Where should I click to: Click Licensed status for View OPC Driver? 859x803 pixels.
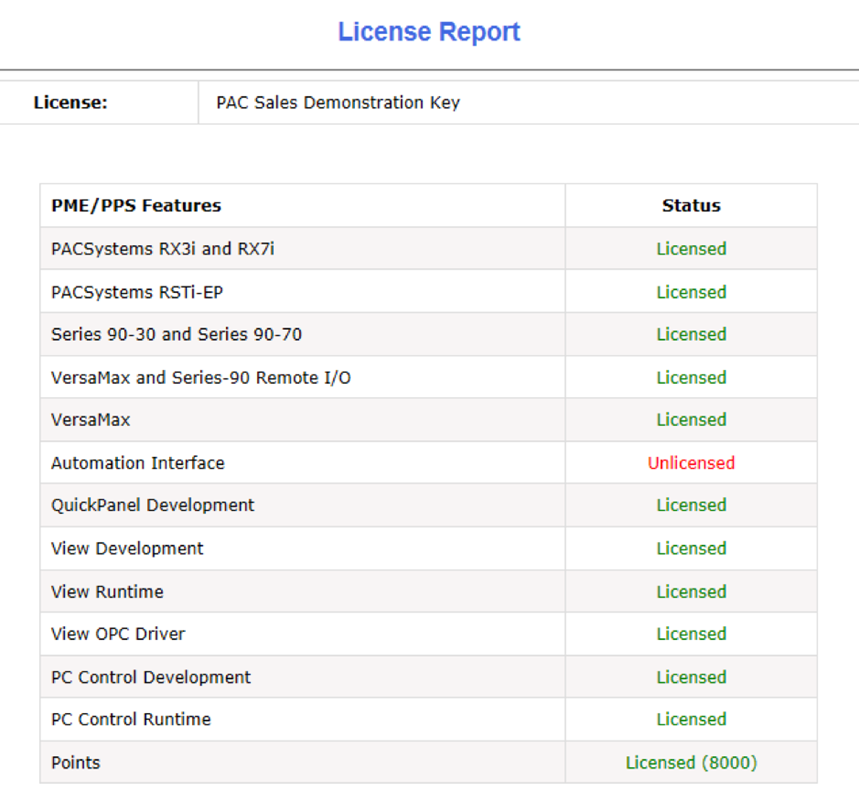click(x=691, y=634)
